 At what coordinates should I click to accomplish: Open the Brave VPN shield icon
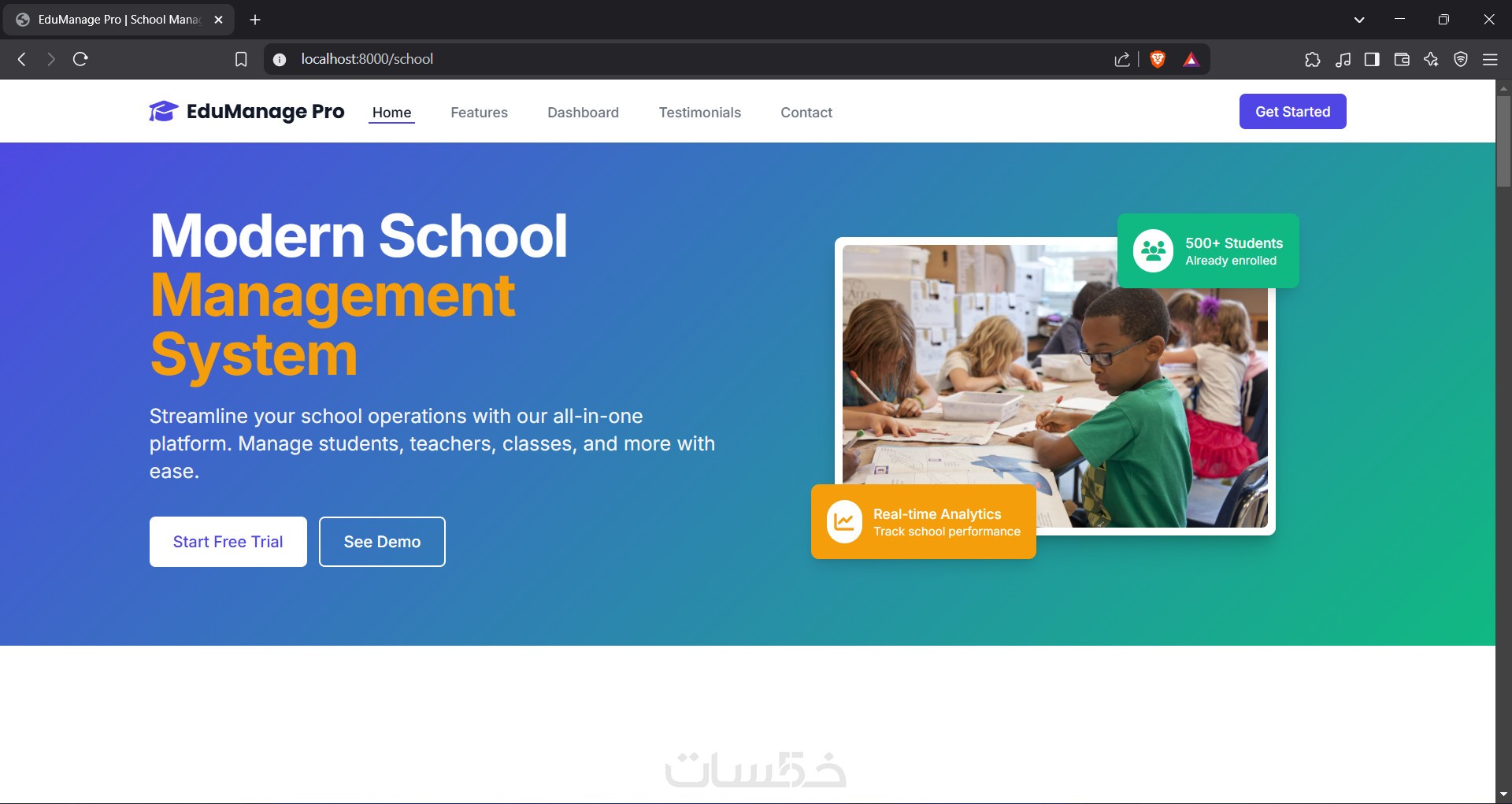[x=1461, y=59]
